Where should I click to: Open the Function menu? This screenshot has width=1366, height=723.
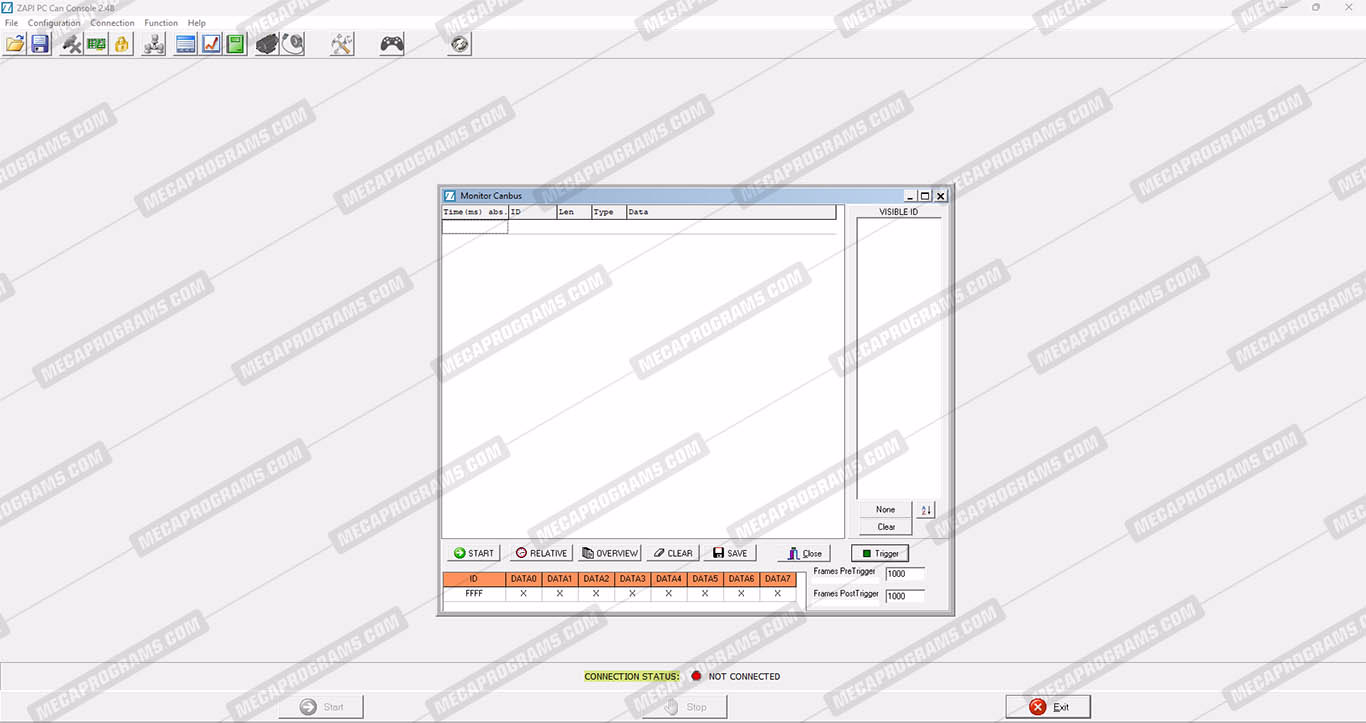pyautogui.click(x=161, y=23)
